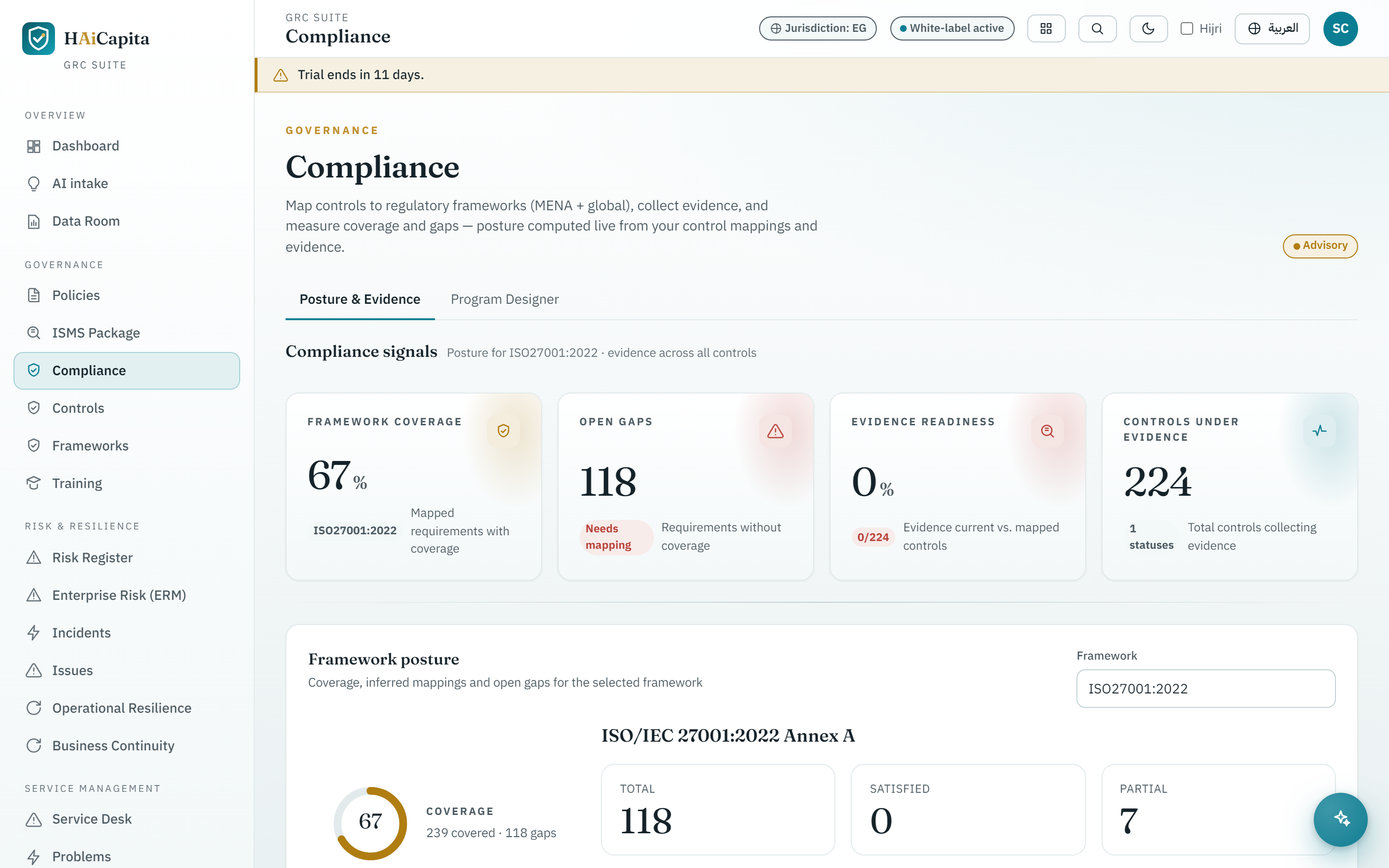
Task: Click the PARTIAL 7 stat card
Action: [x=1218, y=809]
